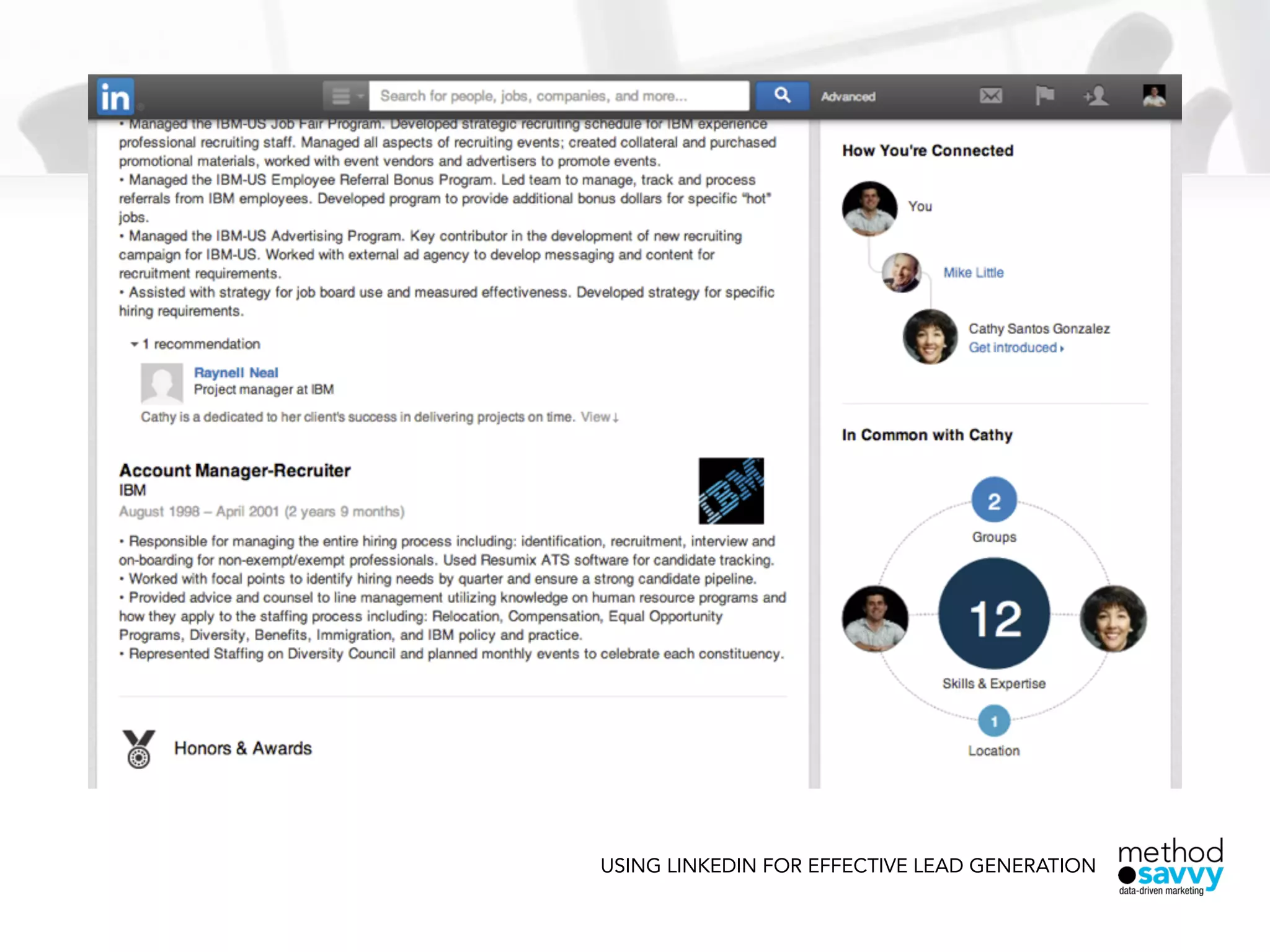Click the Account Manager-Recruiter job title
This screenshot has height=952, width=1270.
coord(234,470)
